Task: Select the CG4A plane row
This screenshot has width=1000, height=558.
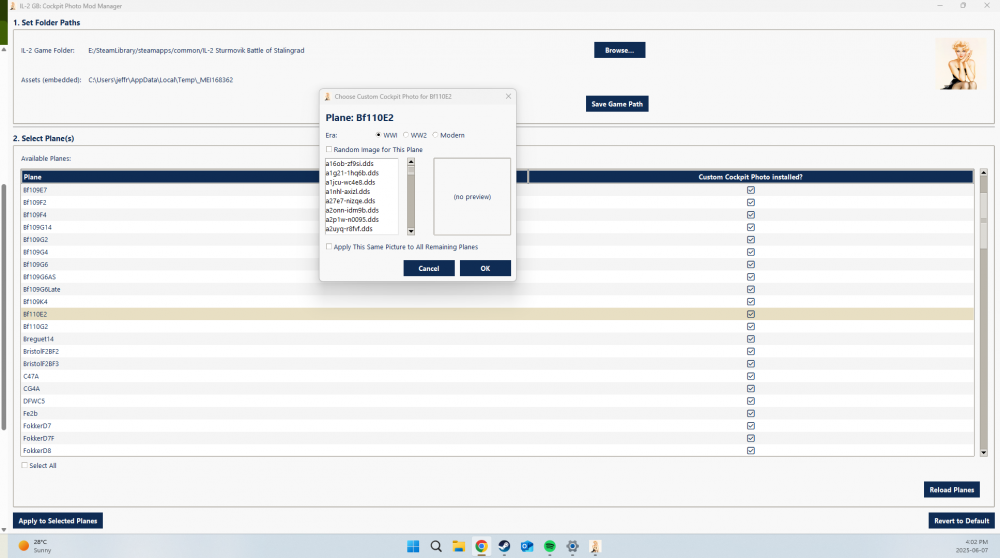Action: 497,388
